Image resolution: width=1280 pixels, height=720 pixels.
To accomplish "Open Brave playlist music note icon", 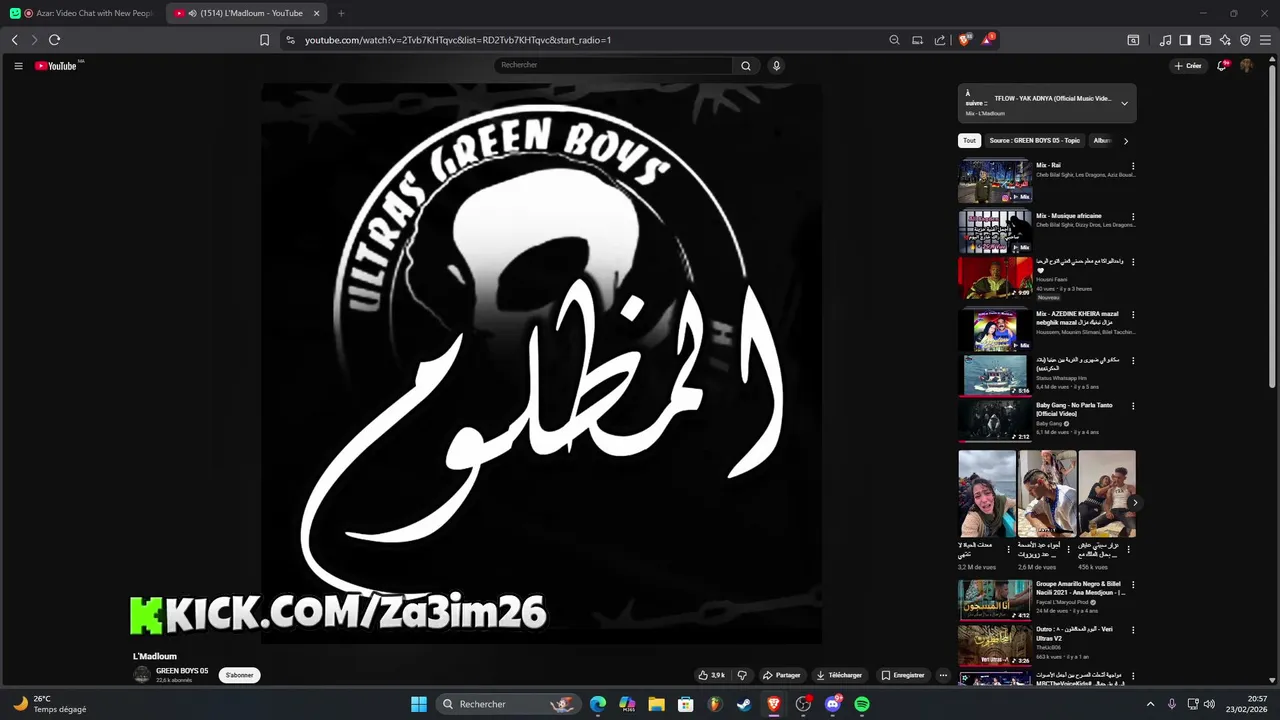I will pos(1165,40).
